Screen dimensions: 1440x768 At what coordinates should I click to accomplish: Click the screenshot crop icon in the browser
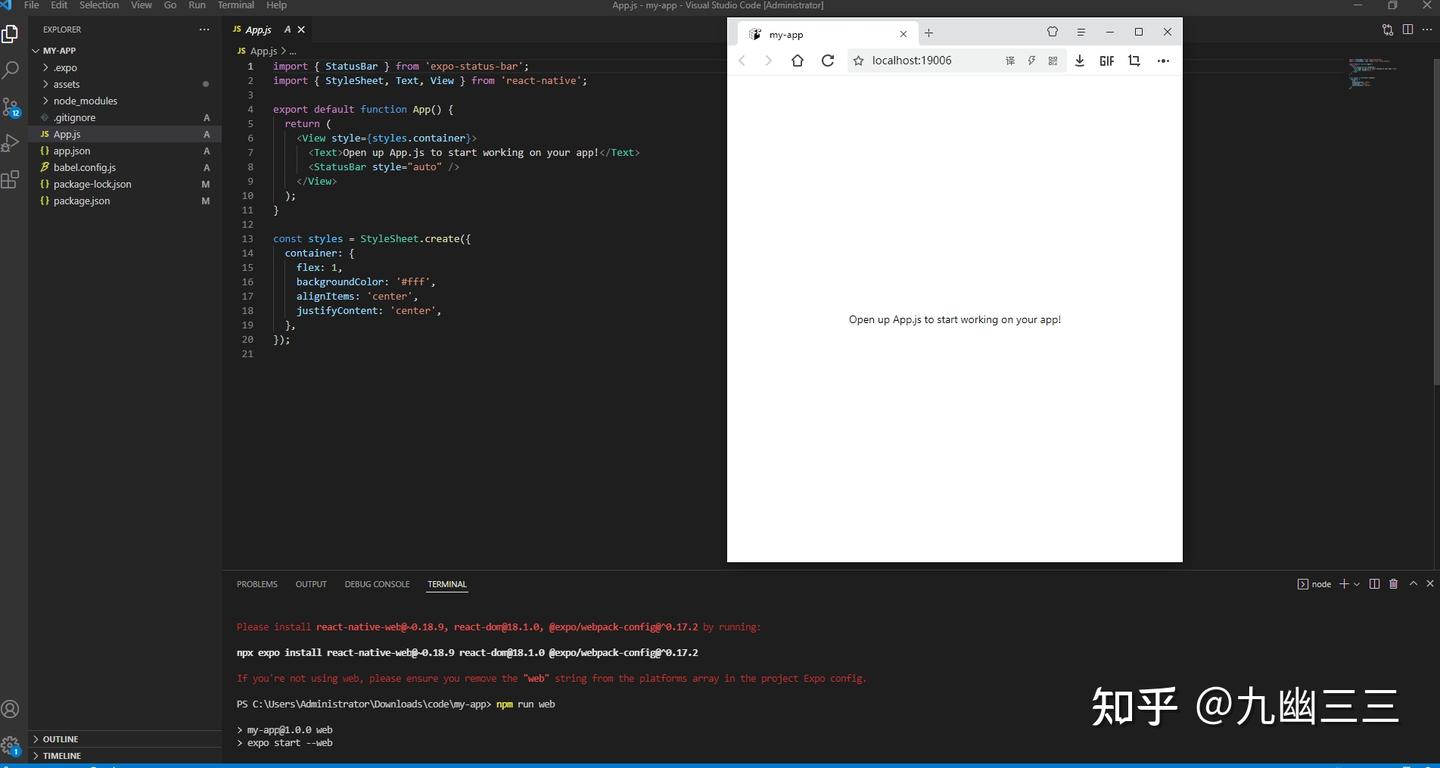coord(1133,61)
